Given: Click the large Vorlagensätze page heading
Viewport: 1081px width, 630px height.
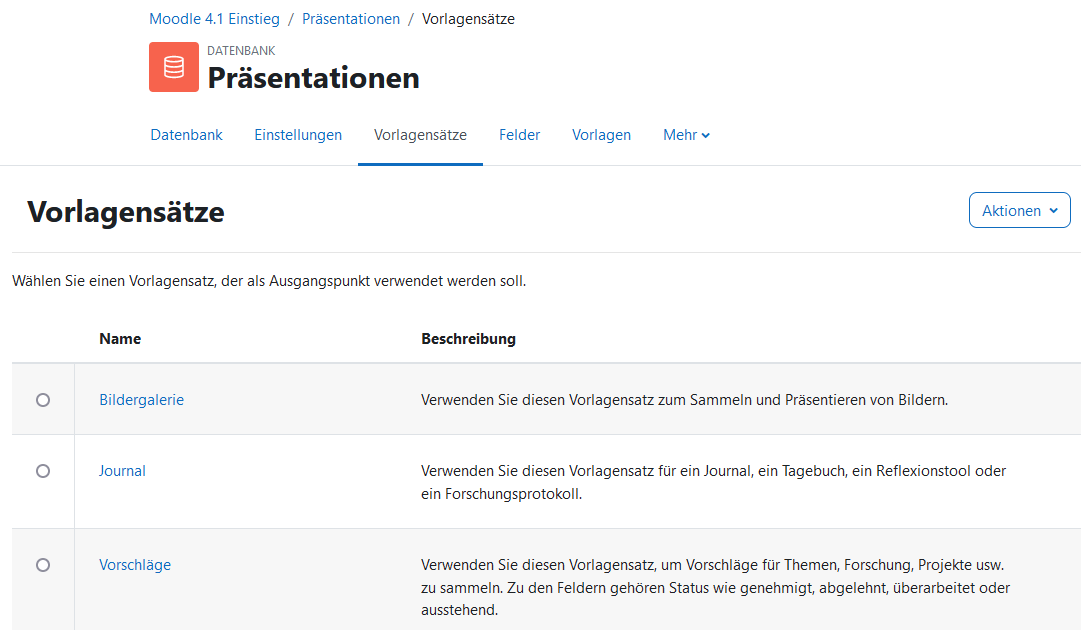Looking at the screenshot, I should pyautogui.click(x=126, y=212).
